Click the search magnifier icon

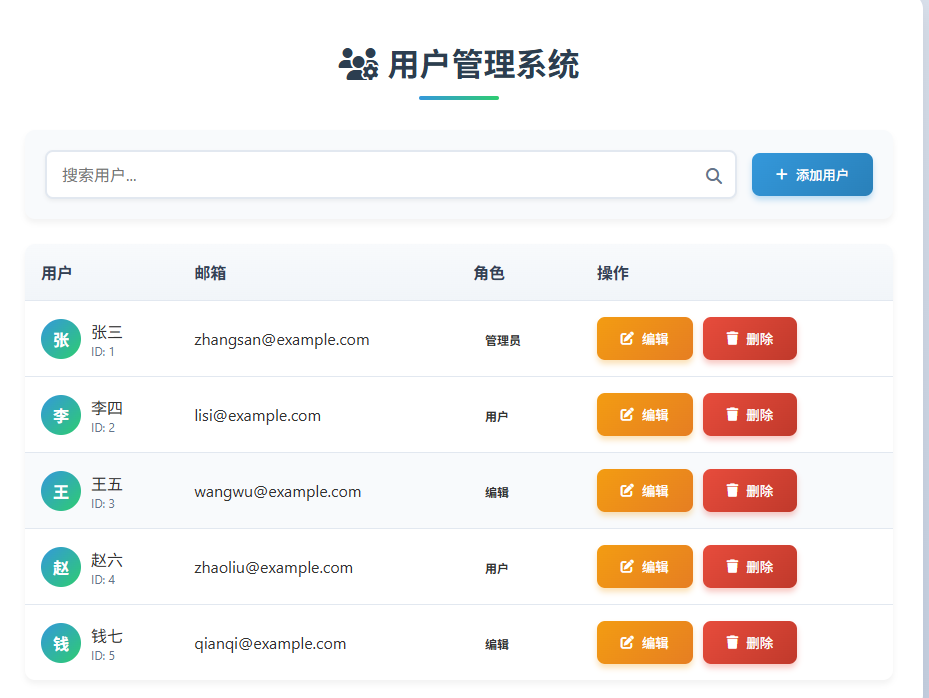click(x=713, y=175)
